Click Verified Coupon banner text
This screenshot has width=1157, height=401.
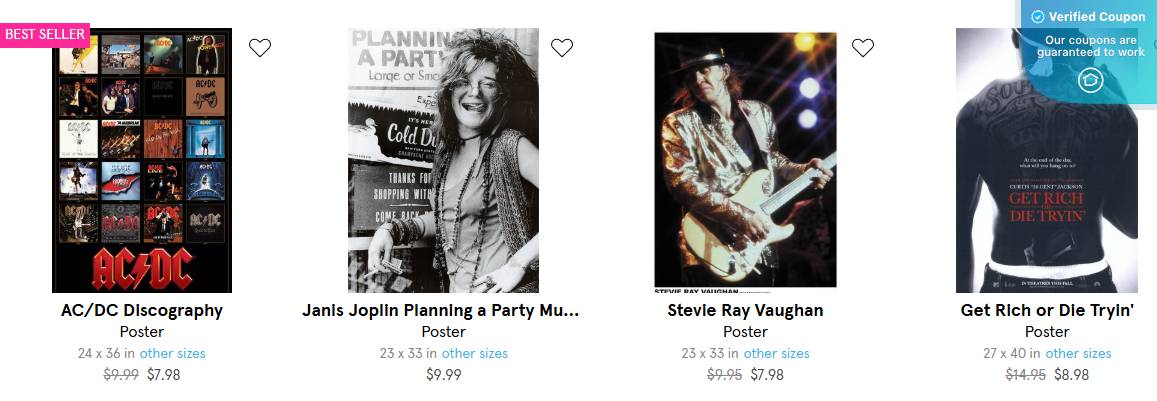(1097, 17)
